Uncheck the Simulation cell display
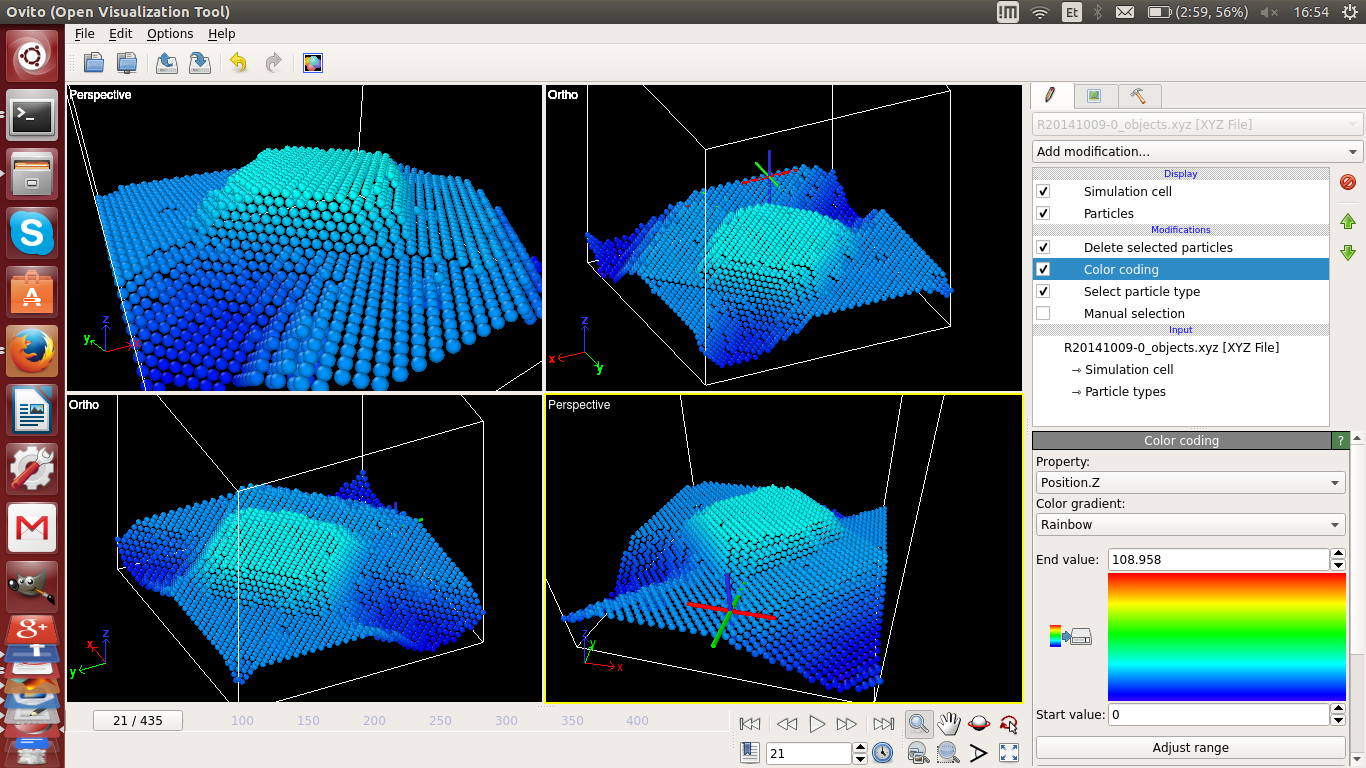The height and width of the screenshot is (768, 1366). coord(1043,191)
